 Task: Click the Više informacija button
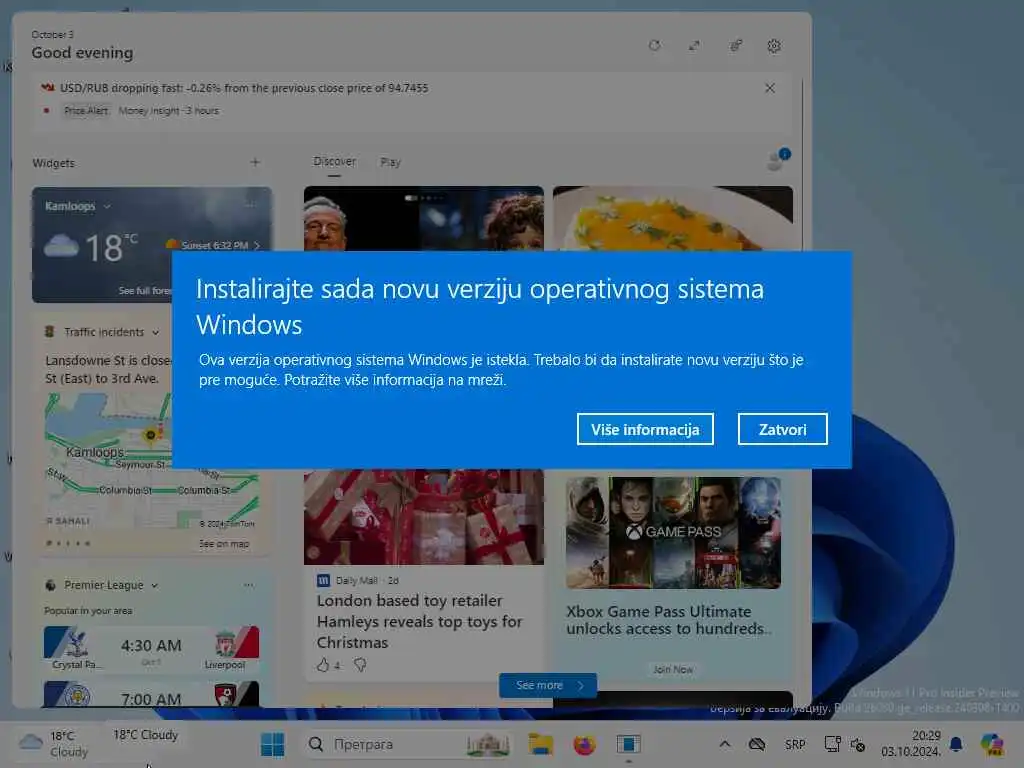[x=645, y=429]
